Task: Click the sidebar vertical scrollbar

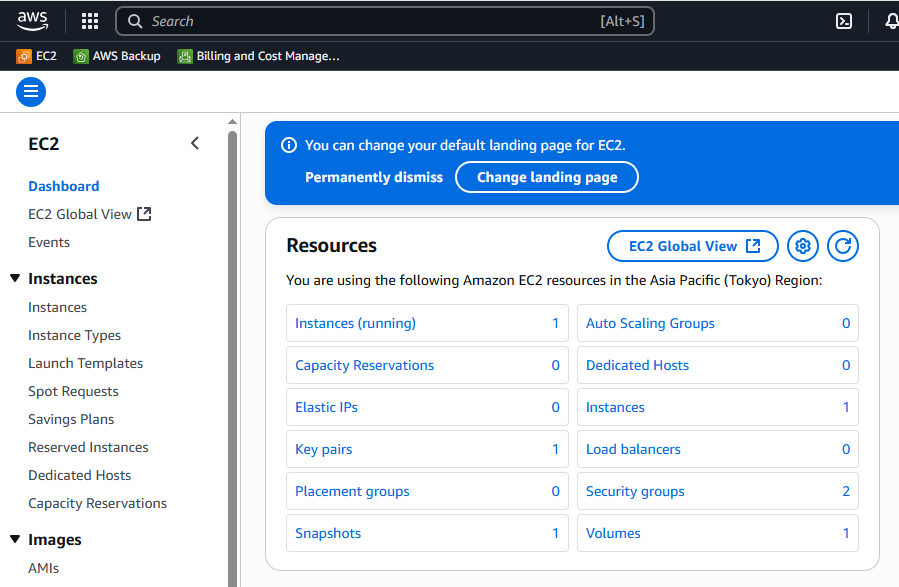Action: 232,359
